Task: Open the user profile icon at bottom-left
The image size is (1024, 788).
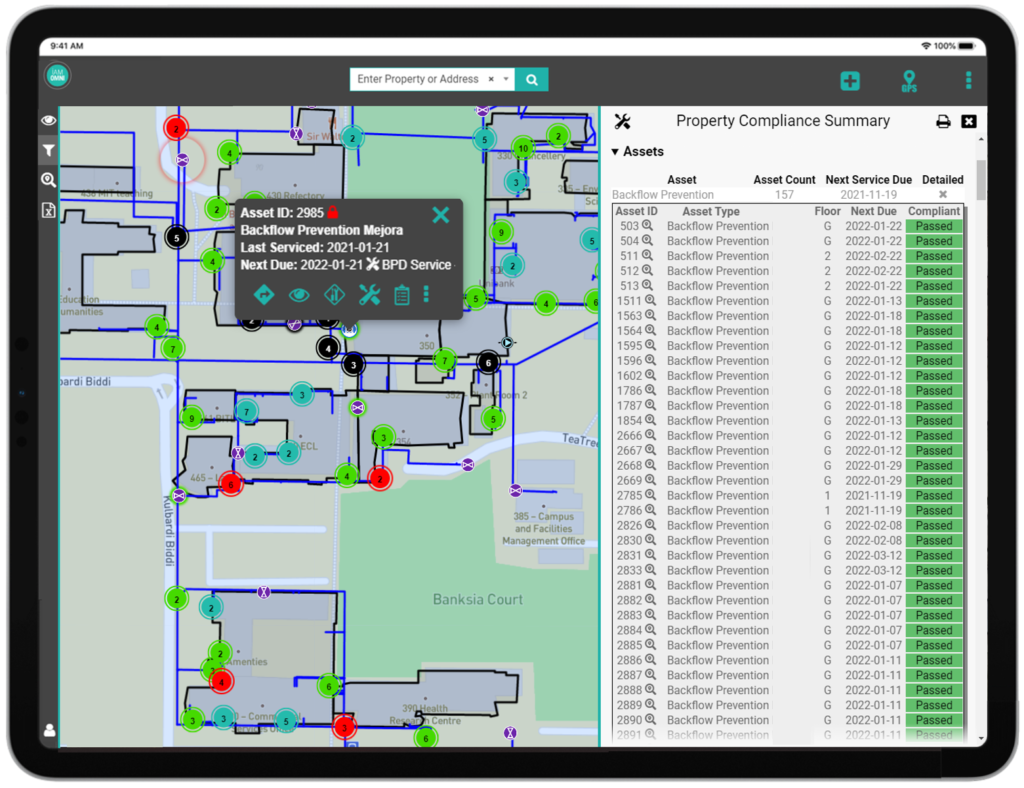Action: [x=49, y=730]
